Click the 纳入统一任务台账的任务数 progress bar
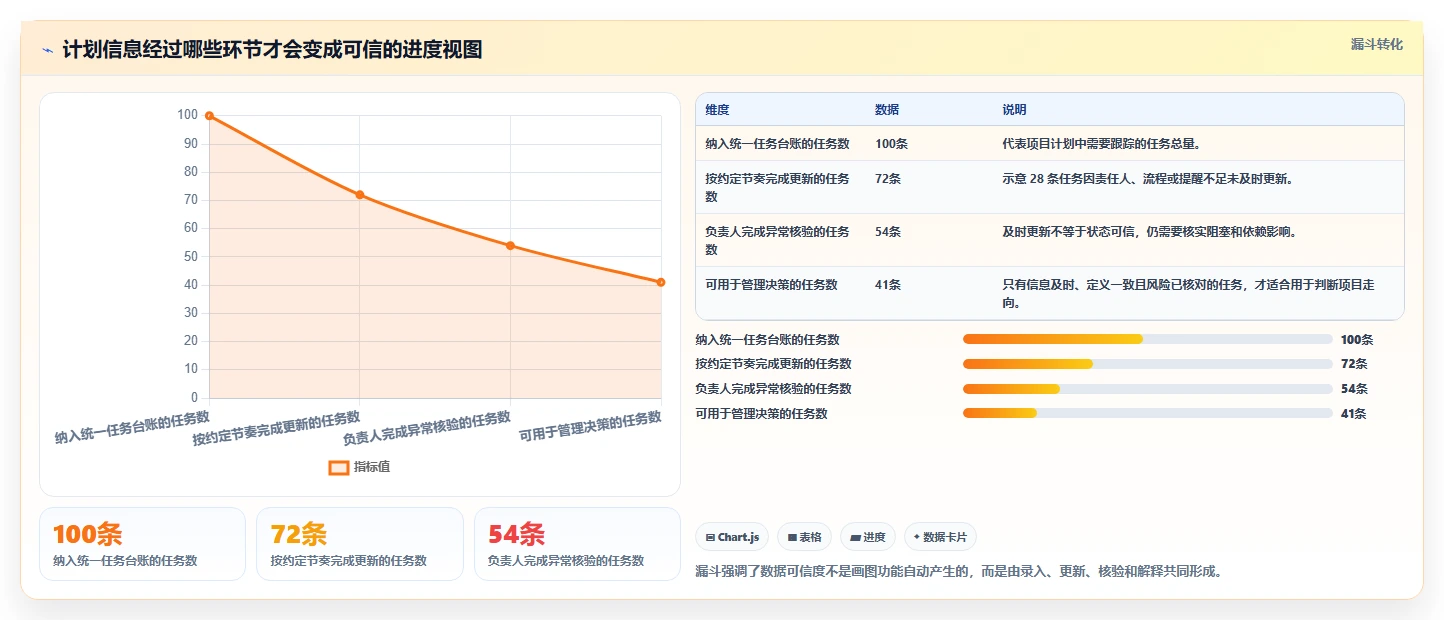The height and width of the screenshot is (620, 1444). coord(1148,339)
